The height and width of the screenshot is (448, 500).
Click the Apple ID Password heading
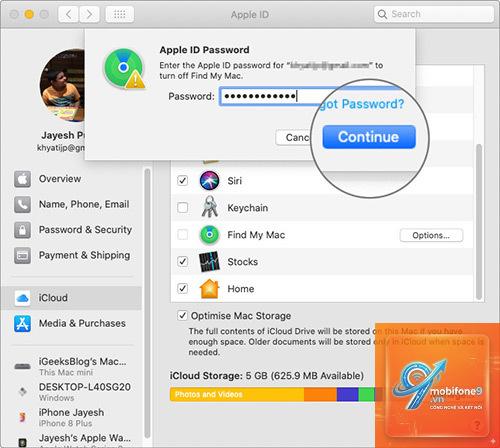coord(204,50)
